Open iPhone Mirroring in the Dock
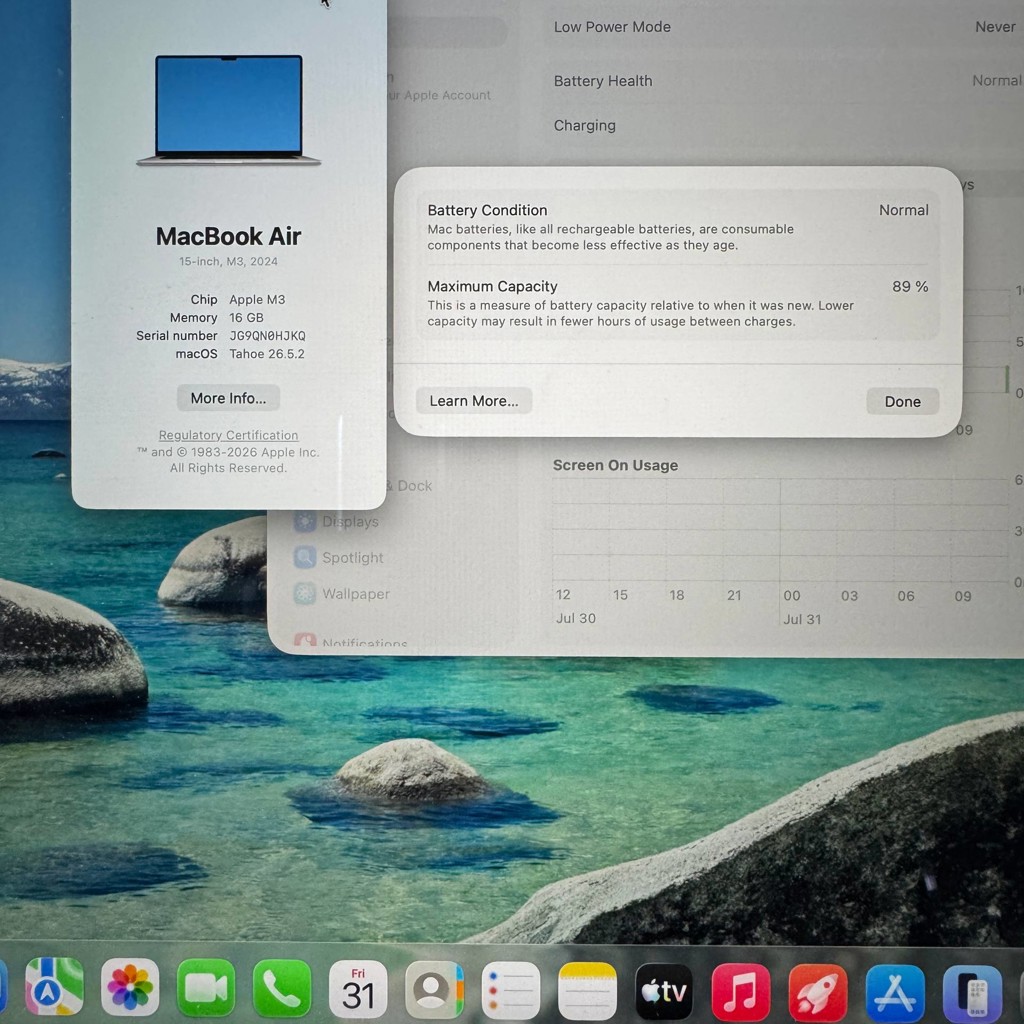The width and height of the screenshot is (1024, 1024). (972, 995)
